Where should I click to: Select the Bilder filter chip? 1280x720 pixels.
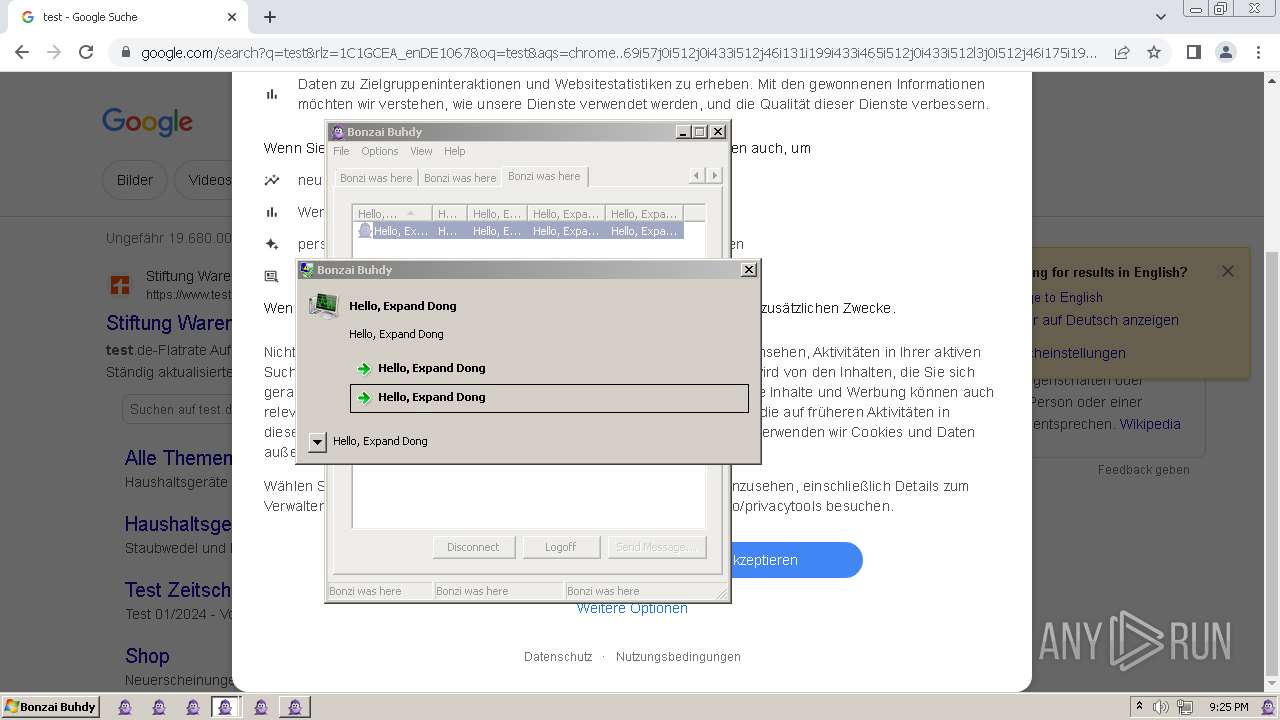click(135, 180)
